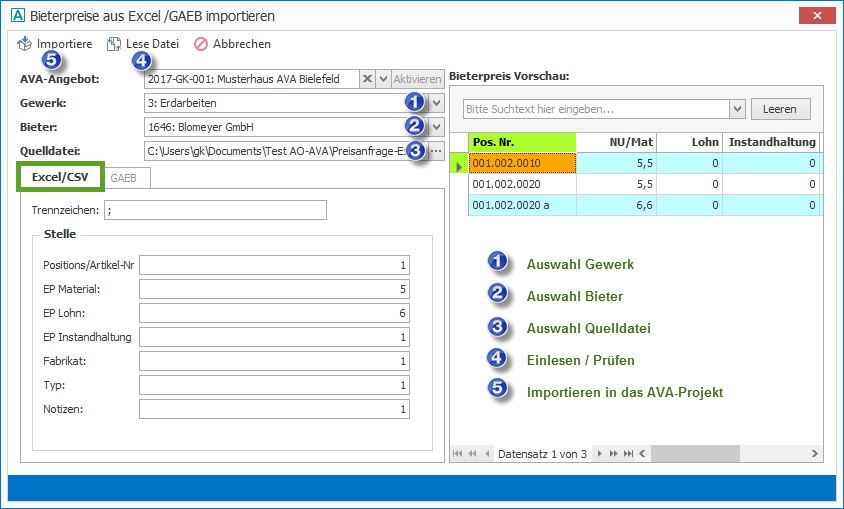Click the Gewerk field 3: Erdarbeiten
The height and width of the screenshot is (509, 844).
(x=286, y=103)
